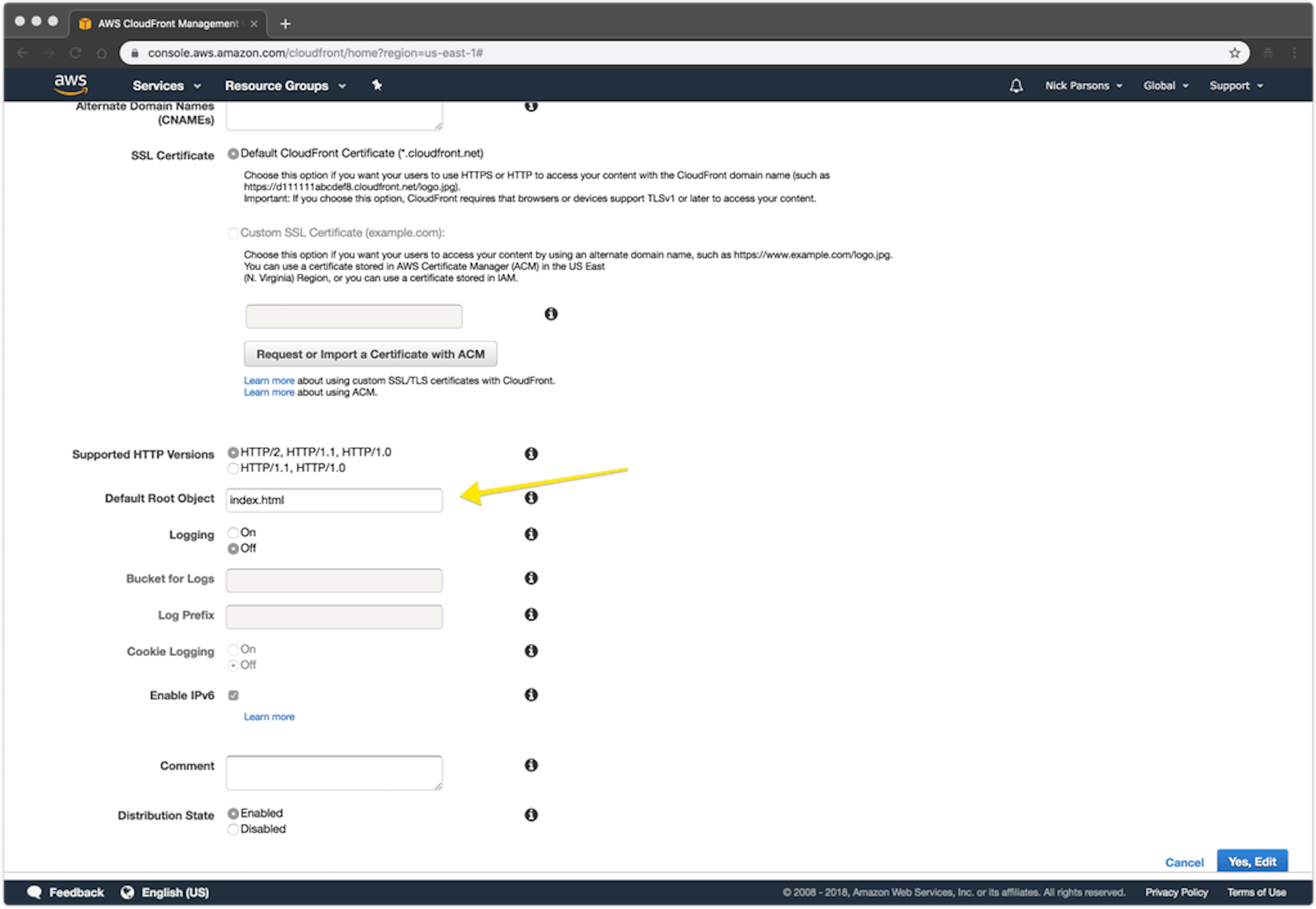Expand the Services menu
The height and width of the screenshot is (909, 1316).
click(166, 85)
